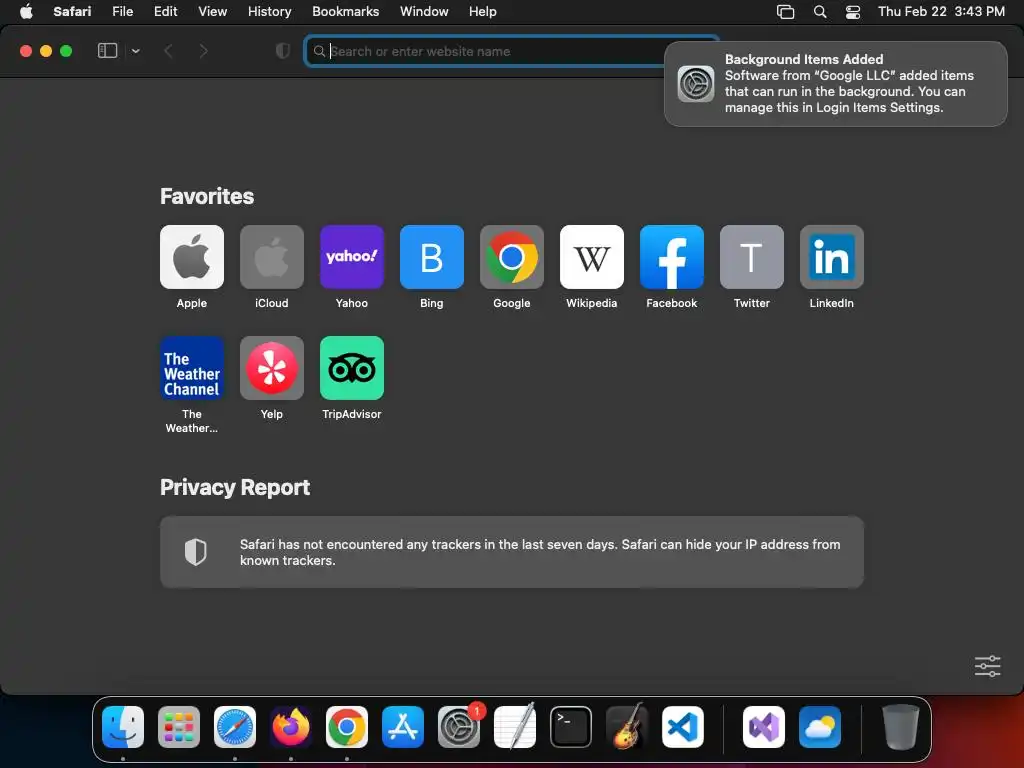Open the App Store from the Dock
The image size is (1024, 768).
tap(403, 726)
